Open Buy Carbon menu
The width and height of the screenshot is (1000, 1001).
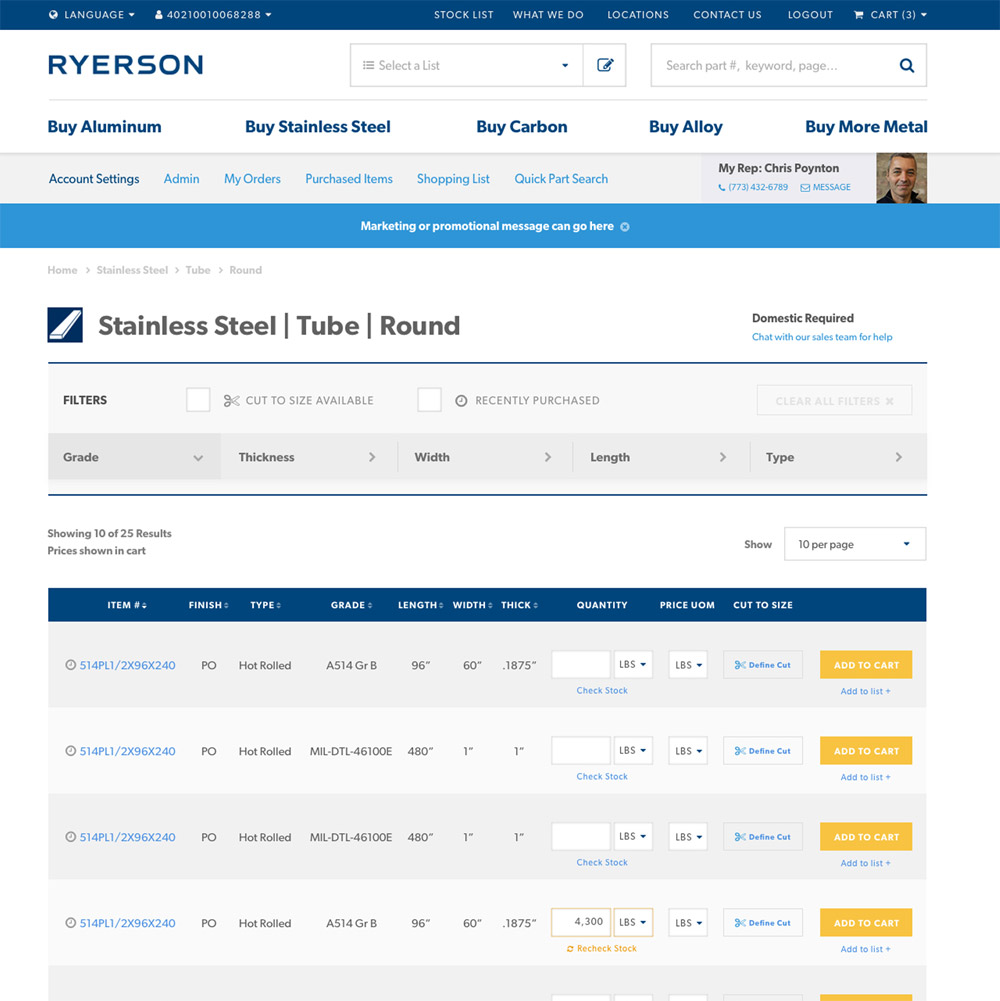(x=522, y=126)
